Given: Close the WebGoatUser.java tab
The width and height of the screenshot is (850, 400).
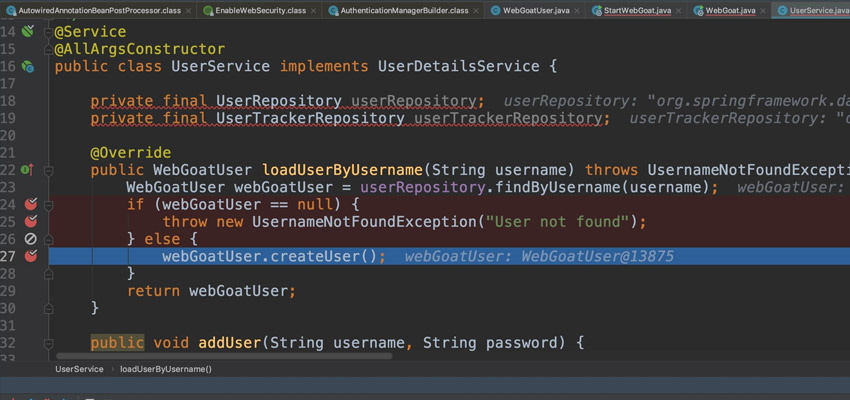Looking at the screenshot, I should tap(576, 11).
